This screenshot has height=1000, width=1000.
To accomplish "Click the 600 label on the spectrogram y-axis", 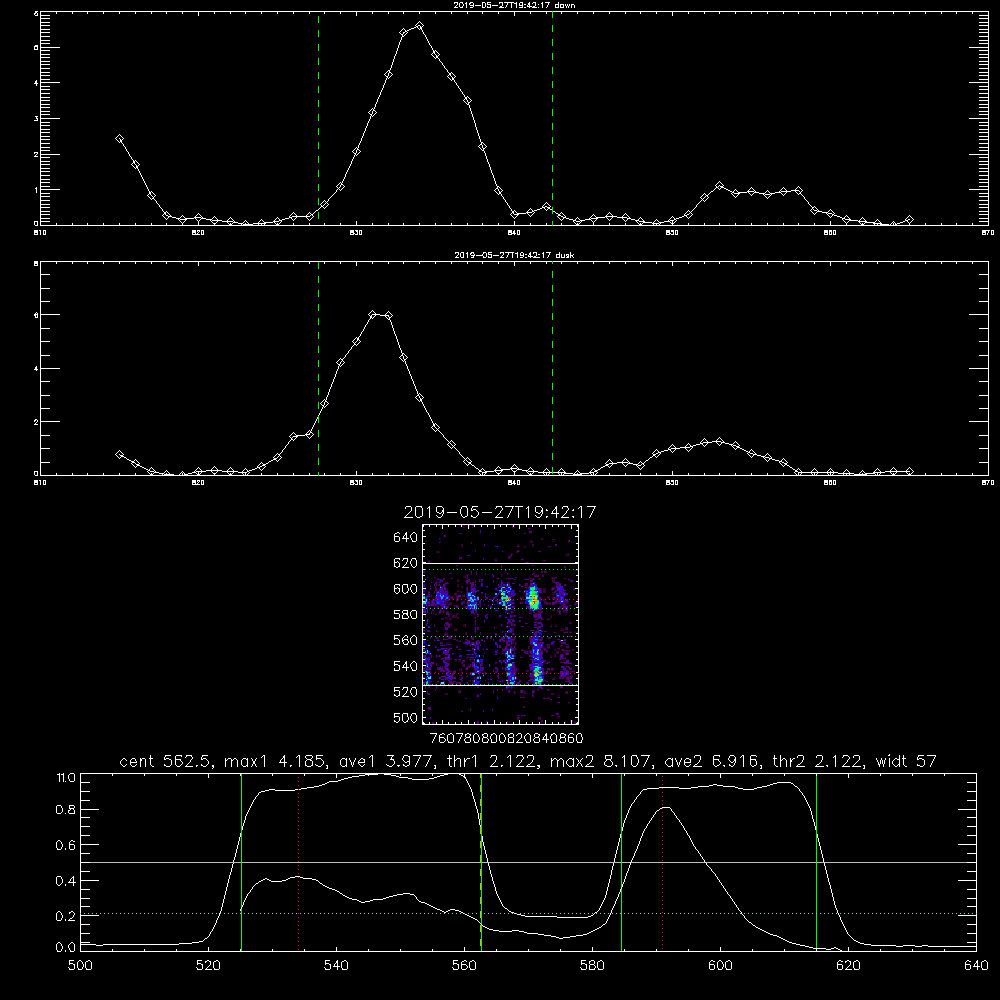I will point(406,589).
